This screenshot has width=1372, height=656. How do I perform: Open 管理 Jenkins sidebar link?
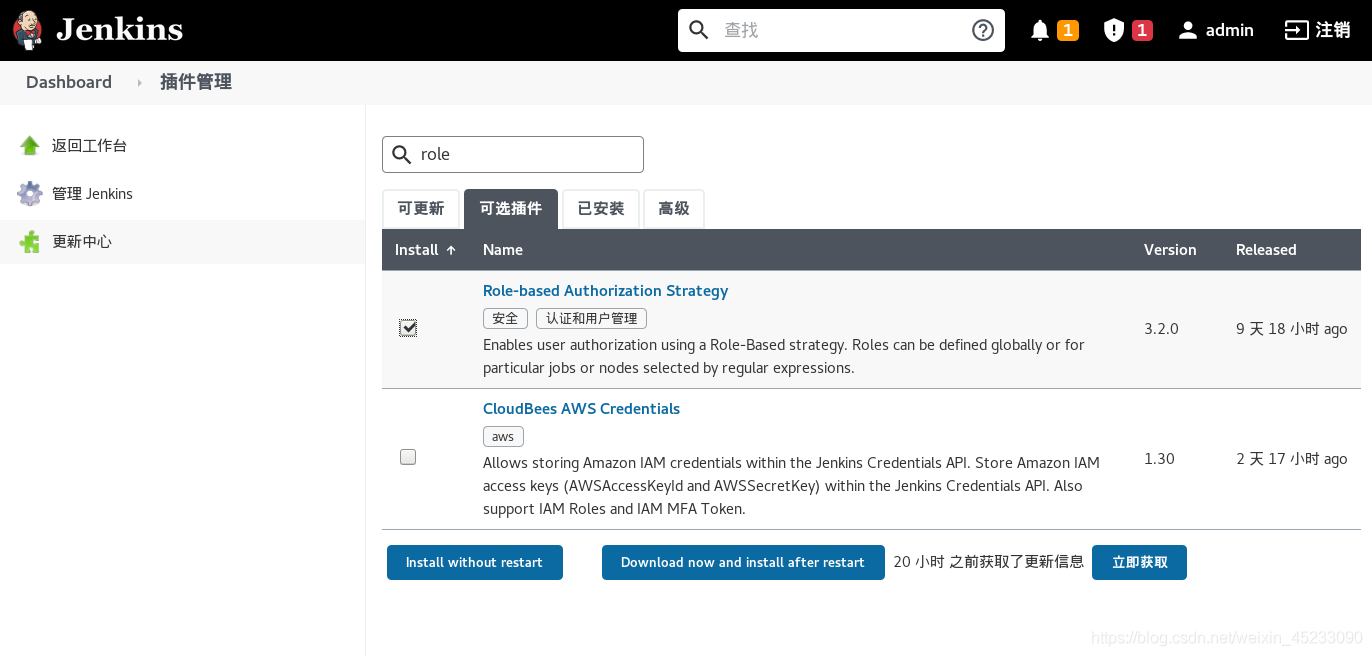point(92,194)
